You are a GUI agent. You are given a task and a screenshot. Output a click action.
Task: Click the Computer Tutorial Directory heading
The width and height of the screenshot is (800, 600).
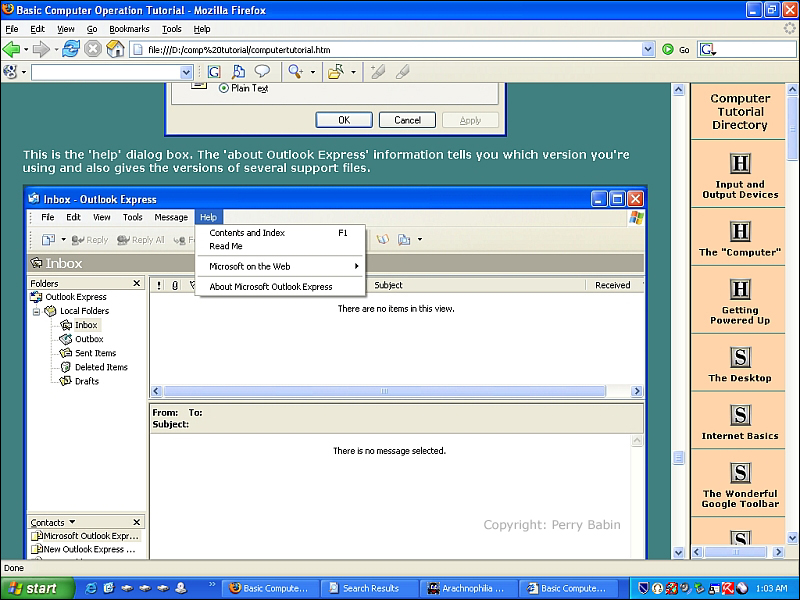coord(740,112)
